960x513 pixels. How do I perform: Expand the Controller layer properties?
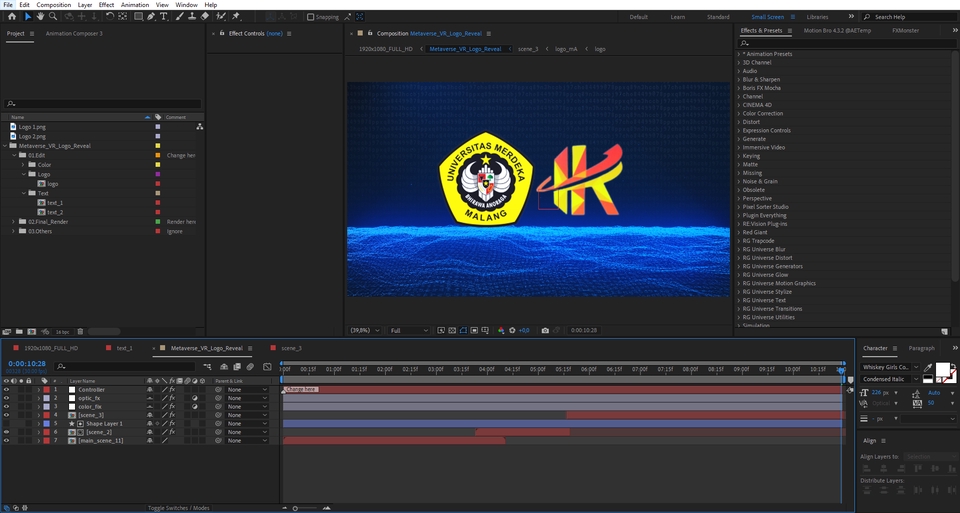point(39,389)
